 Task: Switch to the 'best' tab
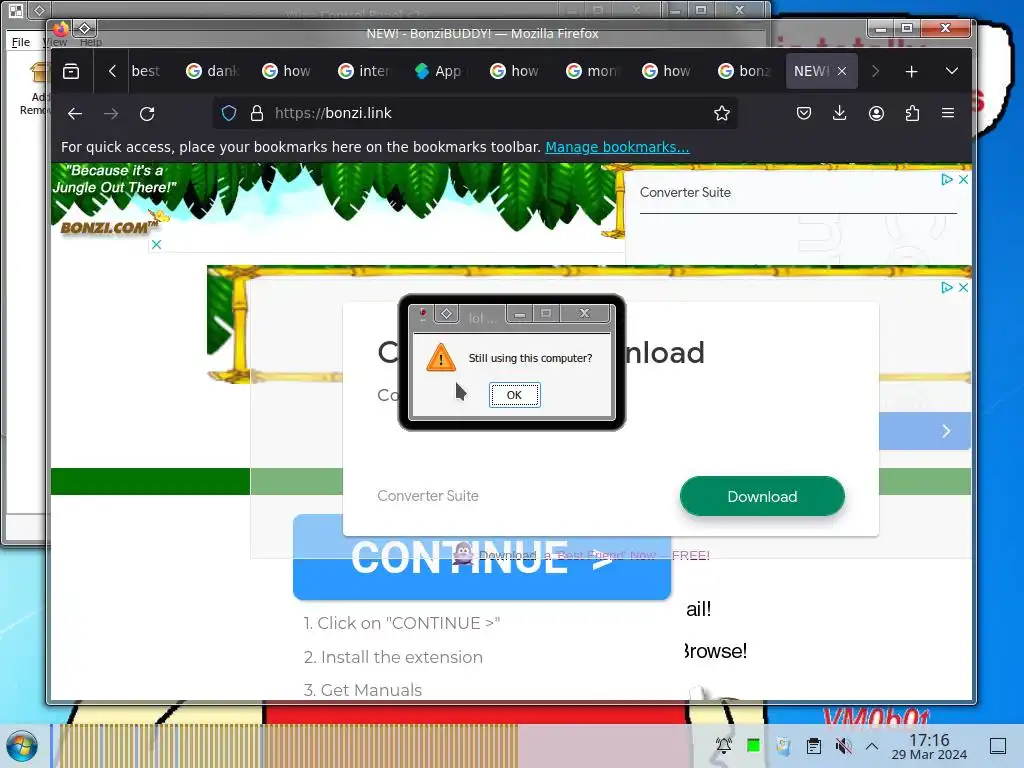[x=145, y=71]
